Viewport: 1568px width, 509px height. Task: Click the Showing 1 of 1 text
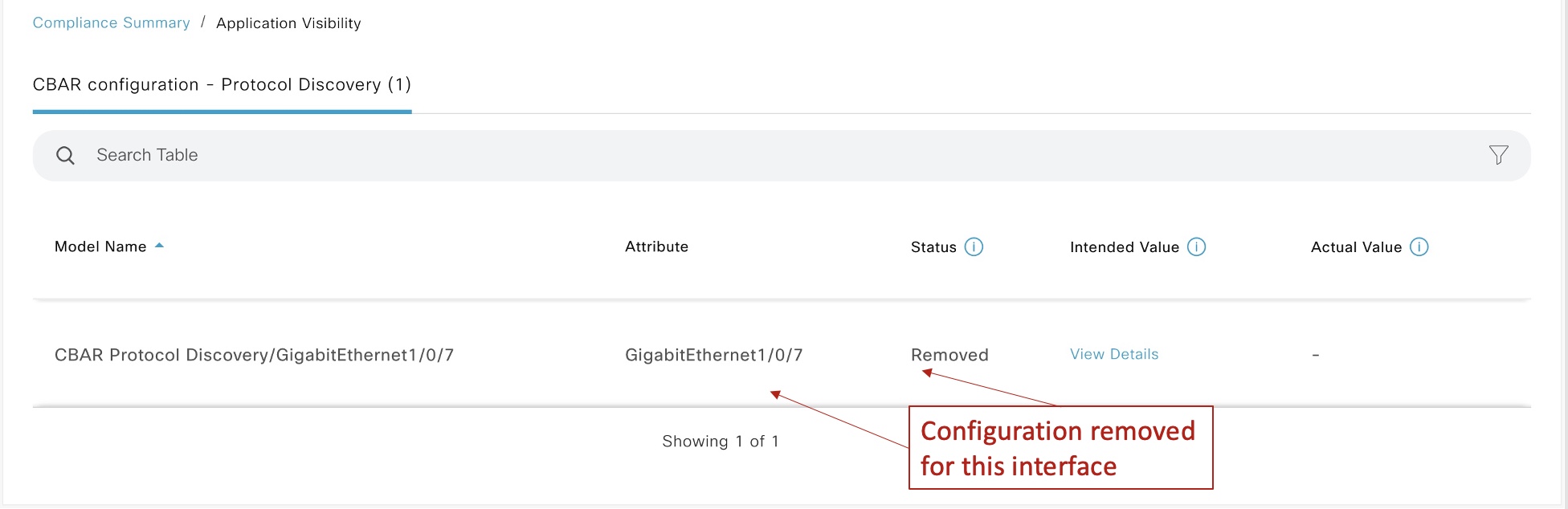pyautogui.click(x=720, y=442)
